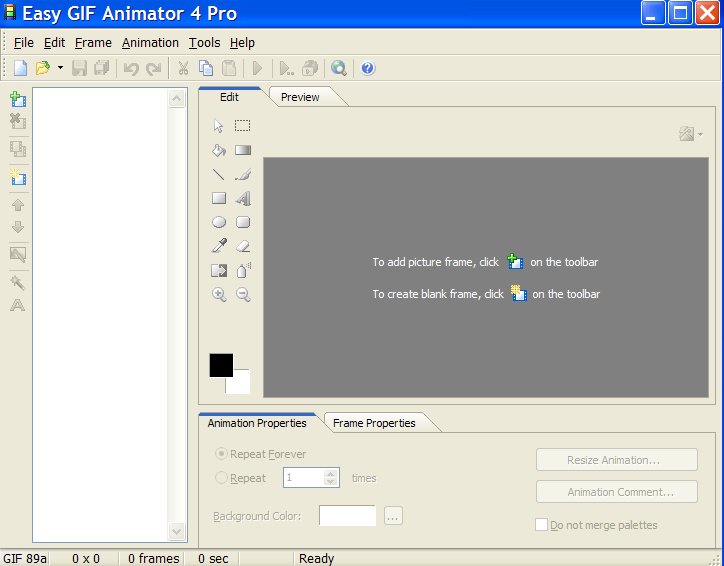Image resolution: width=724 pixels, height=566 pixels.
Task: Select the Color replace tool
Action: coord(219,271)
